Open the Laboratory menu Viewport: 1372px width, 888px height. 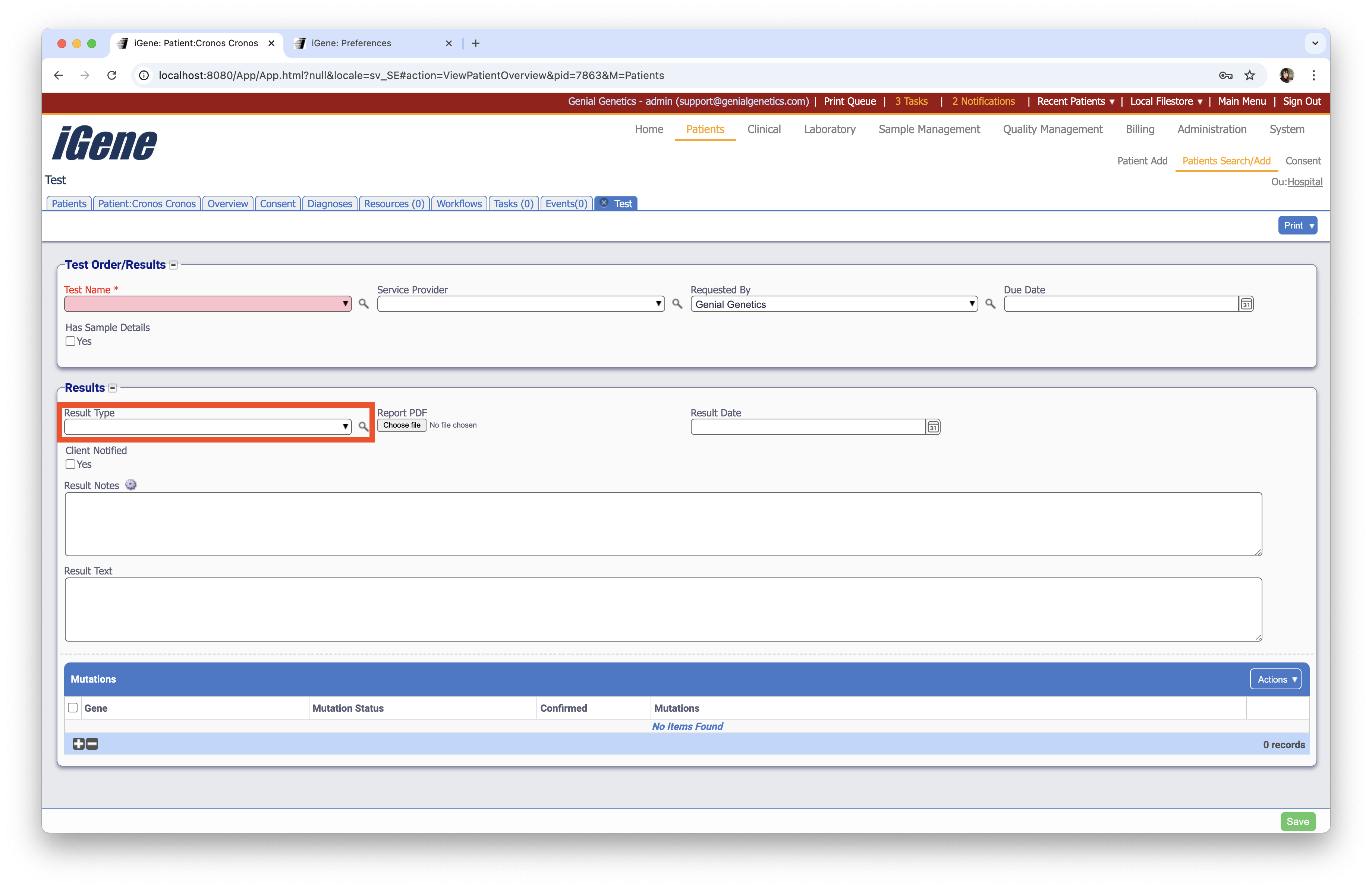point(829,129)
